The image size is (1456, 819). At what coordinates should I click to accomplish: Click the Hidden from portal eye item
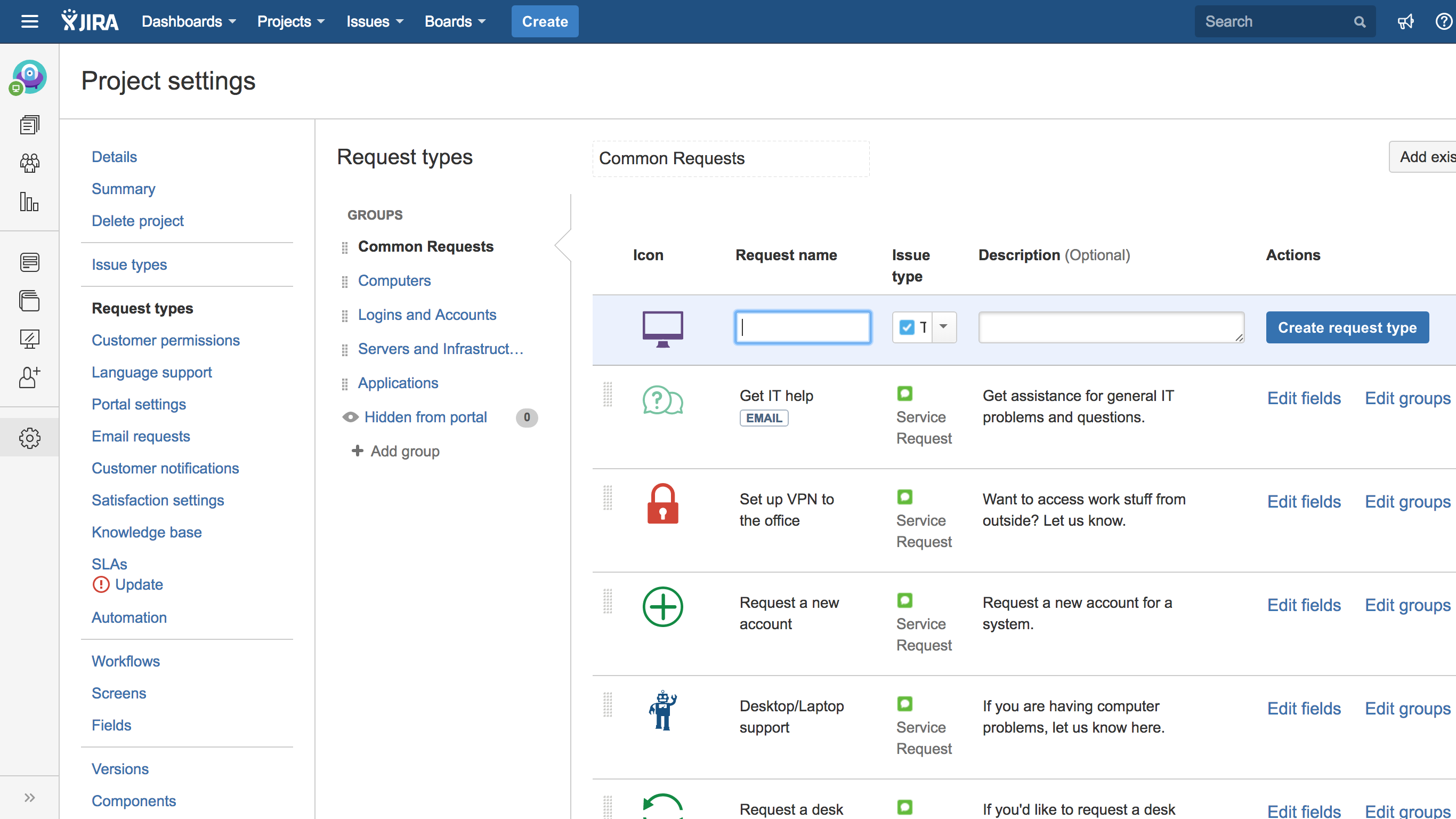(x=425, y=417)
